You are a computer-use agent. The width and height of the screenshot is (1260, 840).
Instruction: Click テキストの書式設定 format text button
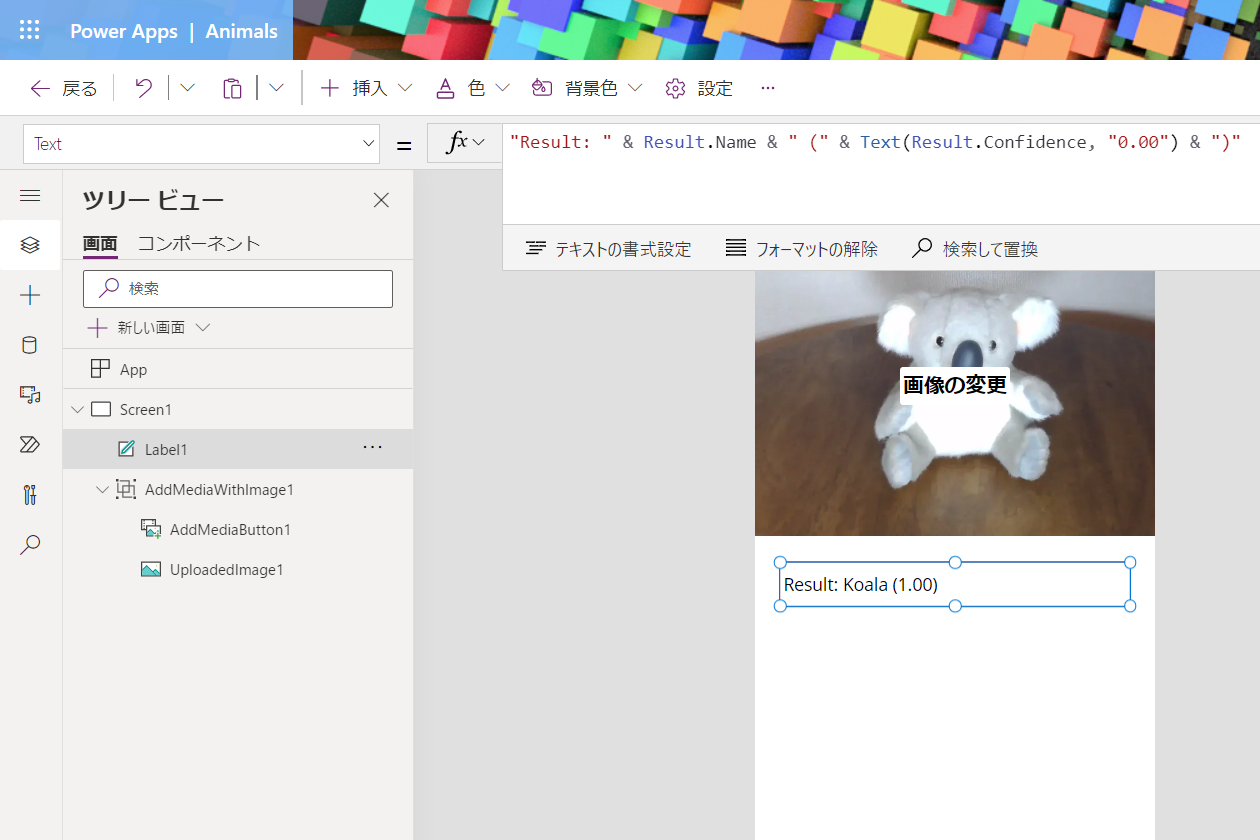[x=608, y=249]
